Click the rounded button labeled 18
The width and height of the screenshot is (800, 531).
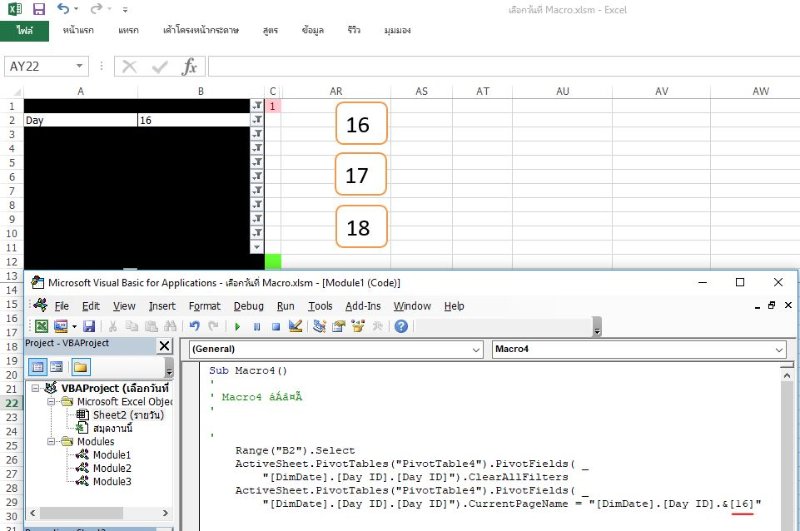[358, 228]
